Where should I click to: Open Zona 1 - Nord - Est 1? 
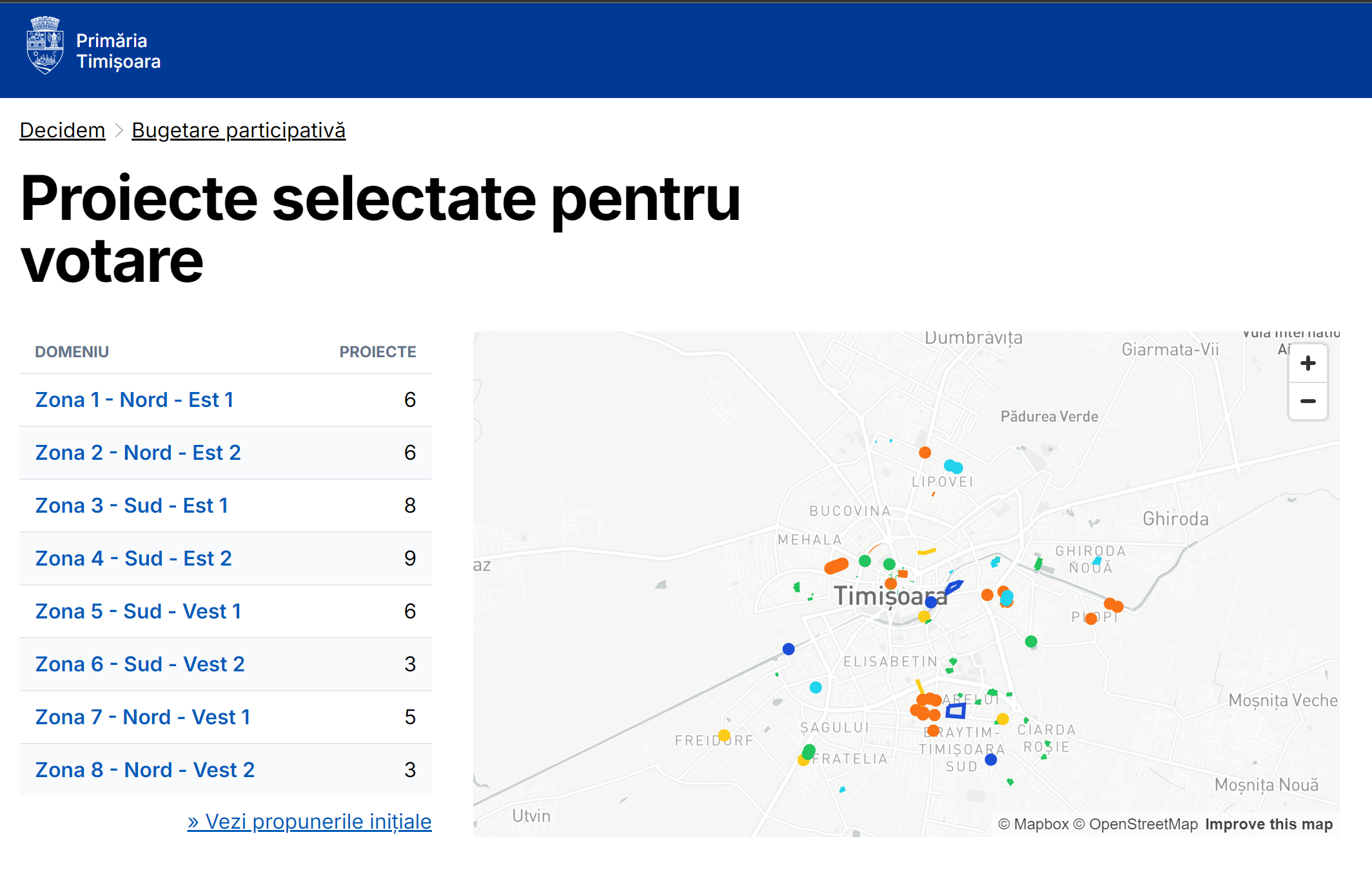134,400
